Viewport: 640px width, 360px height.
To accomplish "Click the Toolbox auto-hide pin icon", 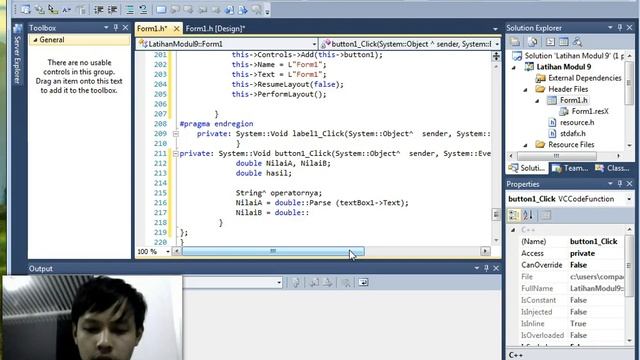I will (116, 28).
